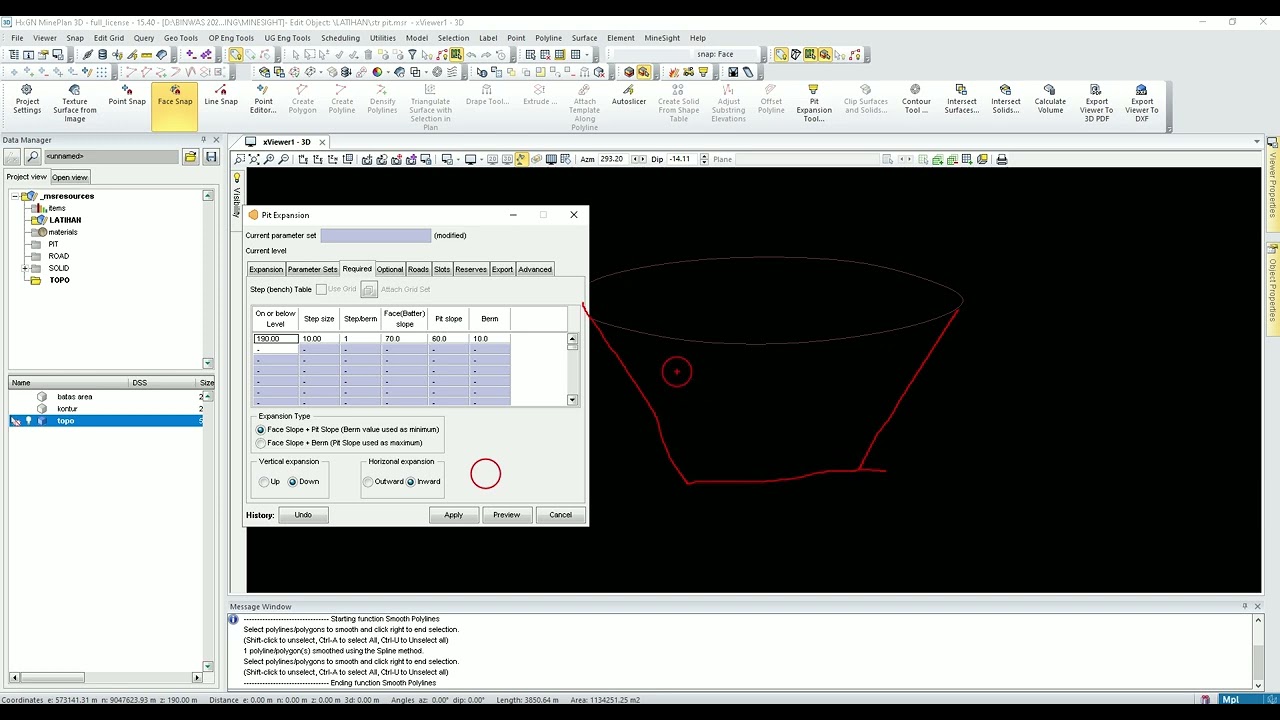
Task: Pin the Data Manager panel
Action: (203, 140)
